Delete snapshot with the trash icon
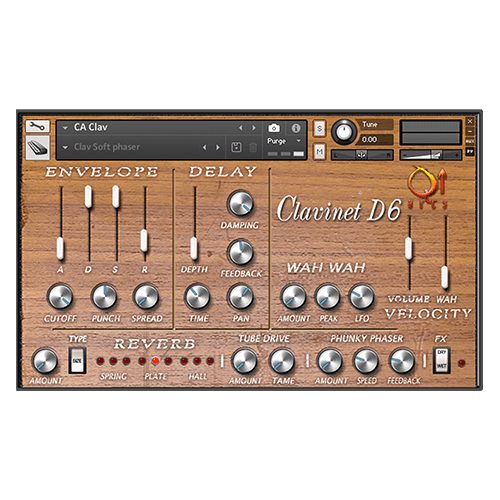Screen dimensions: 500x500 tap(253, 147)
